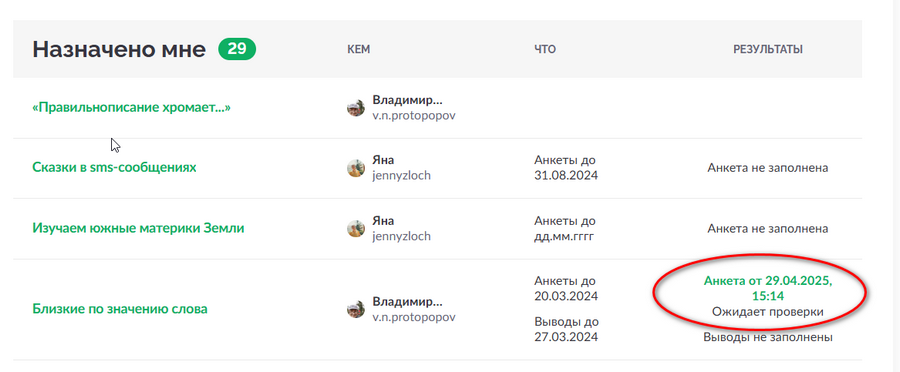Open Близкие по значению слова assignment

click(119, 309)
